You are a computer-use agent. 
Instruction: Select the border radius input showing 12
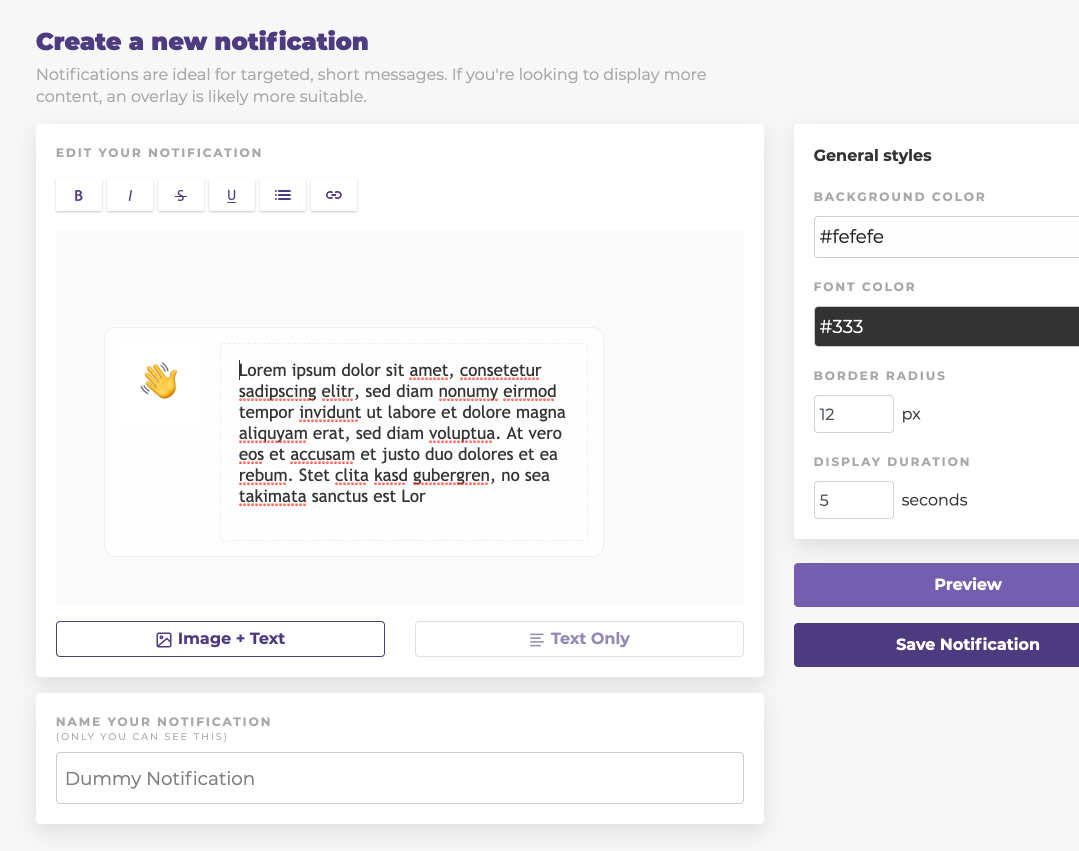[x=853, y=413]
